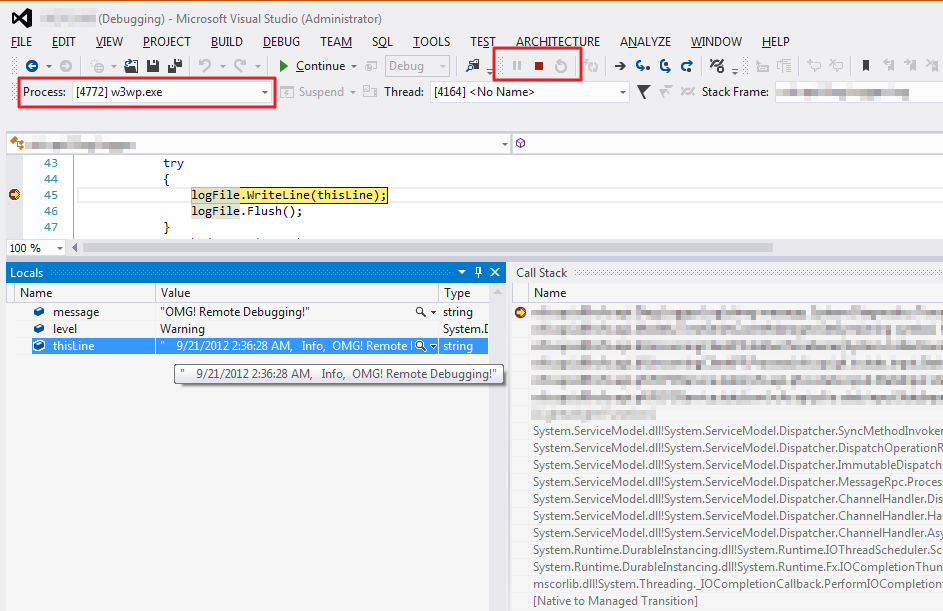Open the PROJECT menu

coord(167,41)
